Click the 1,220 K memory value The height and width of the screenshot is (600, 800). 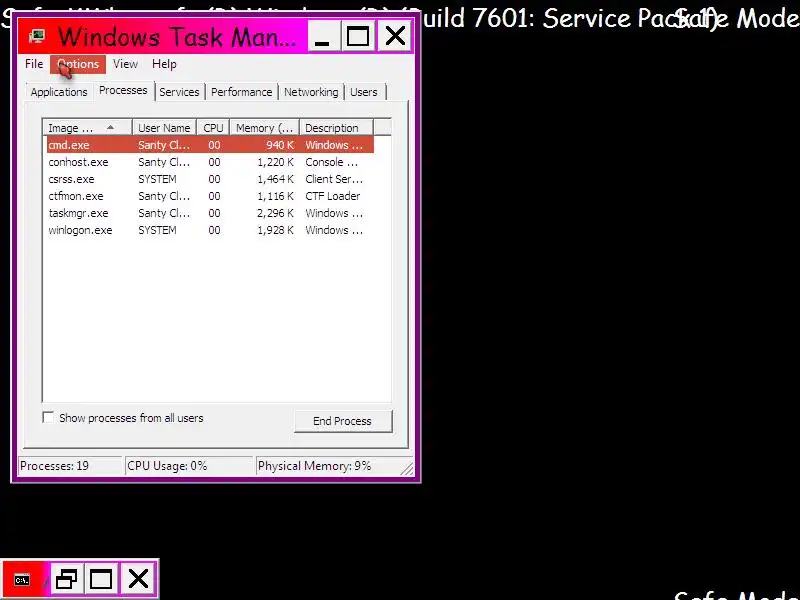tap(276, 162)
